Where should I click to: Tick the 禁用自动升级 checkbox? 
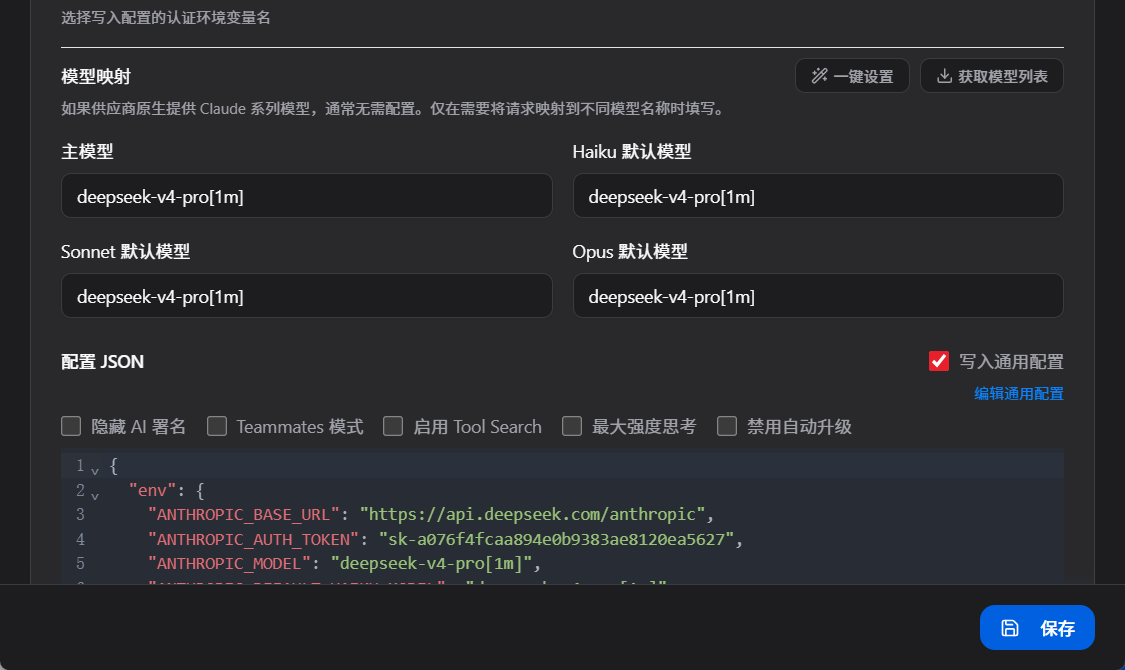(727, 426)
